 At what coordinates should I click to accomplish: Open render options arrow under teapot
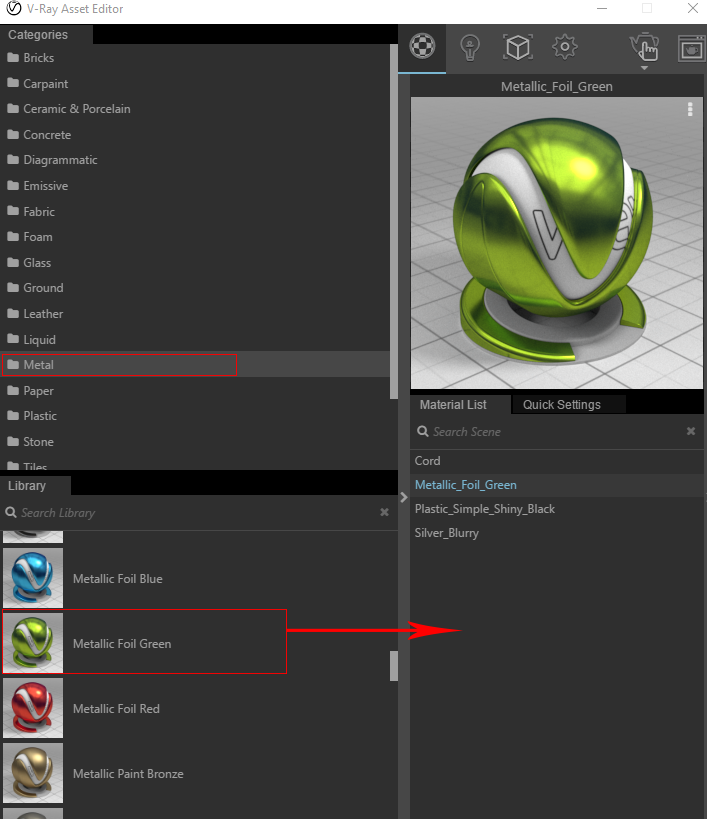tap(644, 68)
